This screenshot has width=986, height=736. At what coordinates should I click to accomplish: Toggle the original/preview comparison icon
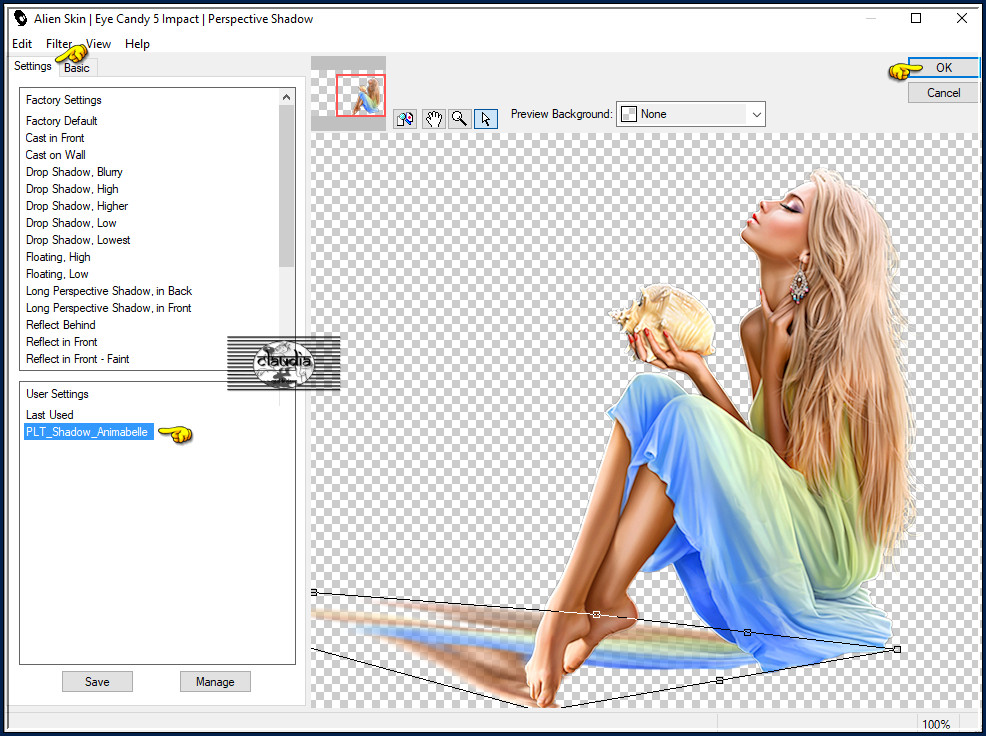point(406,118)
